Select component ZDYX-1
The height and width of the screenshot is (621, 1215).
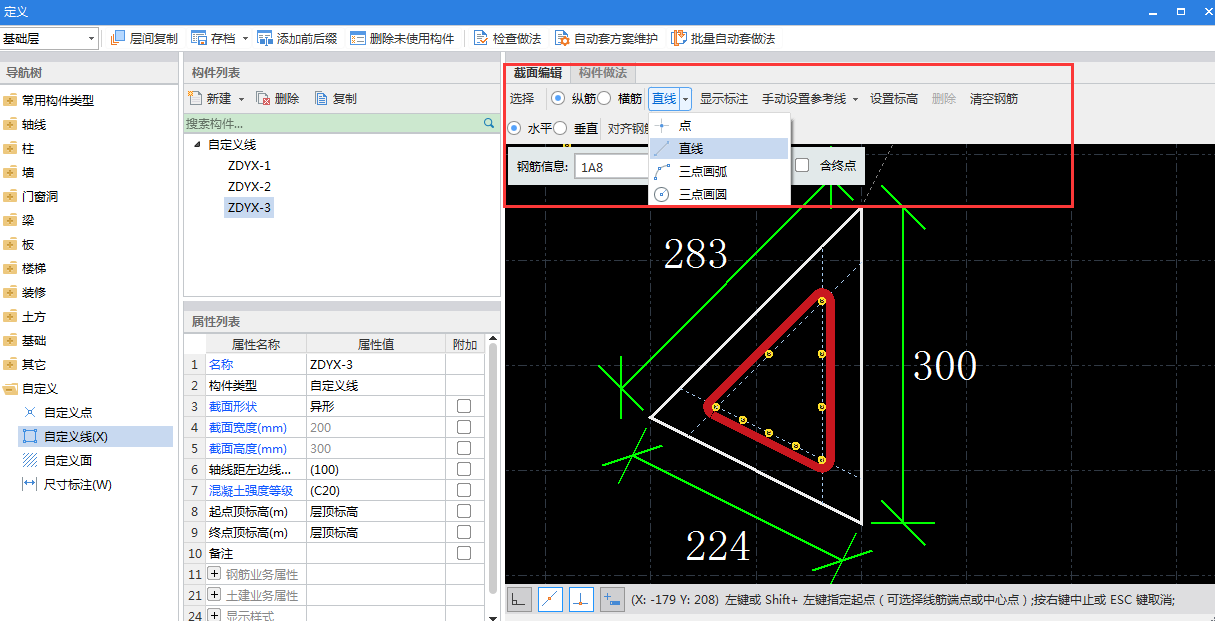click(249, 166)
